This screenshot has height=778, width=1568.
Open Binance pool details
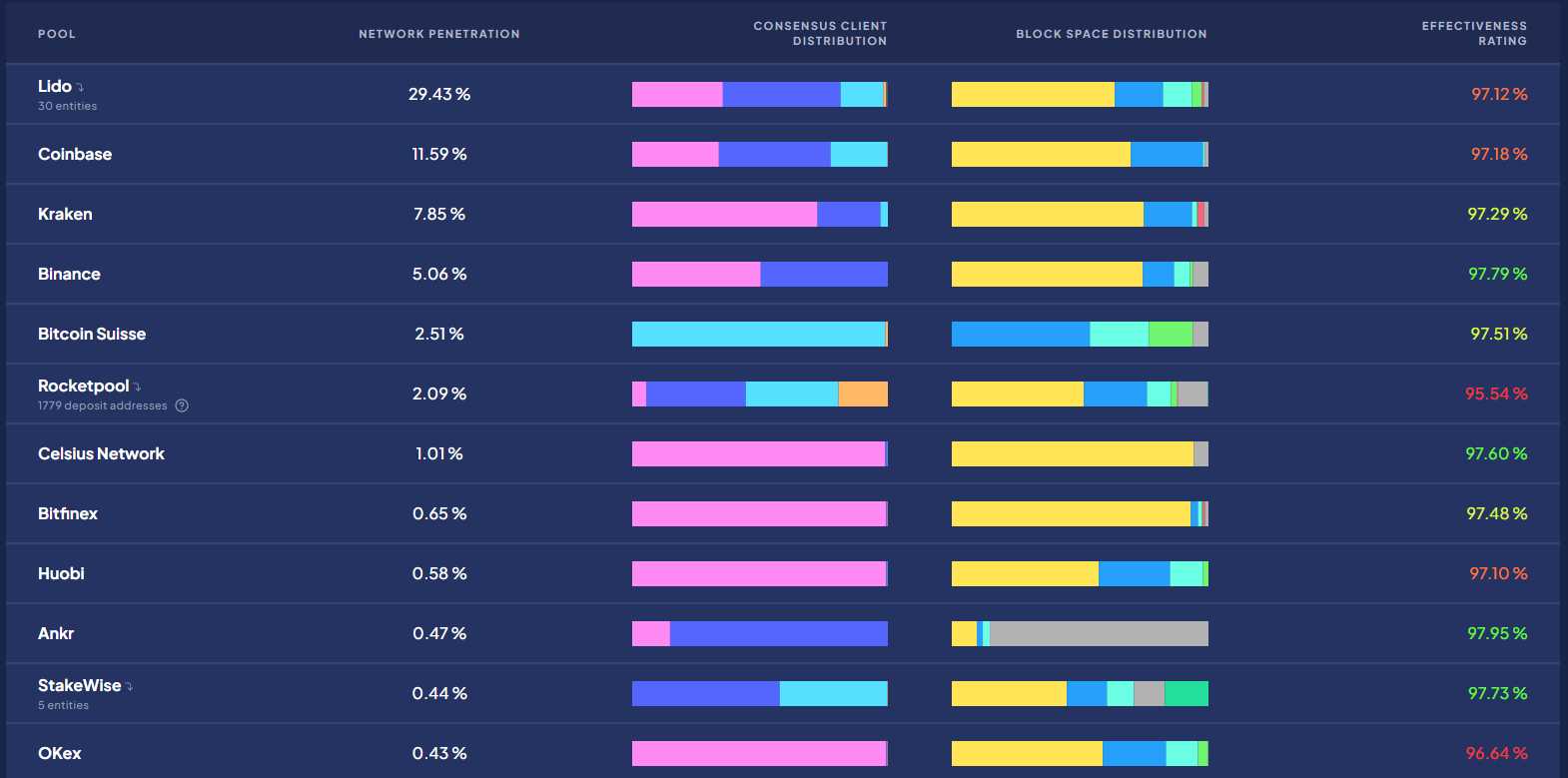click(x=68, y=274)
